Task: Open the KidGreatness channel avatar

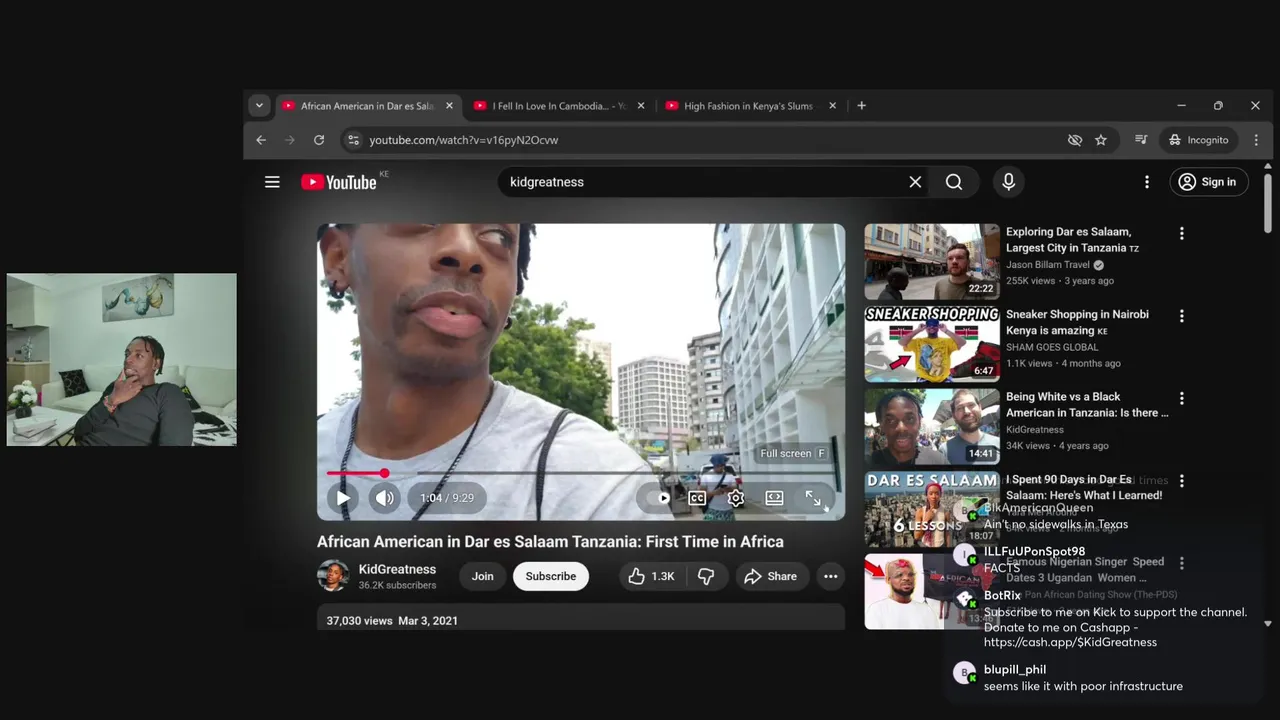Action: pyautogui.click(x=333, y=576)
